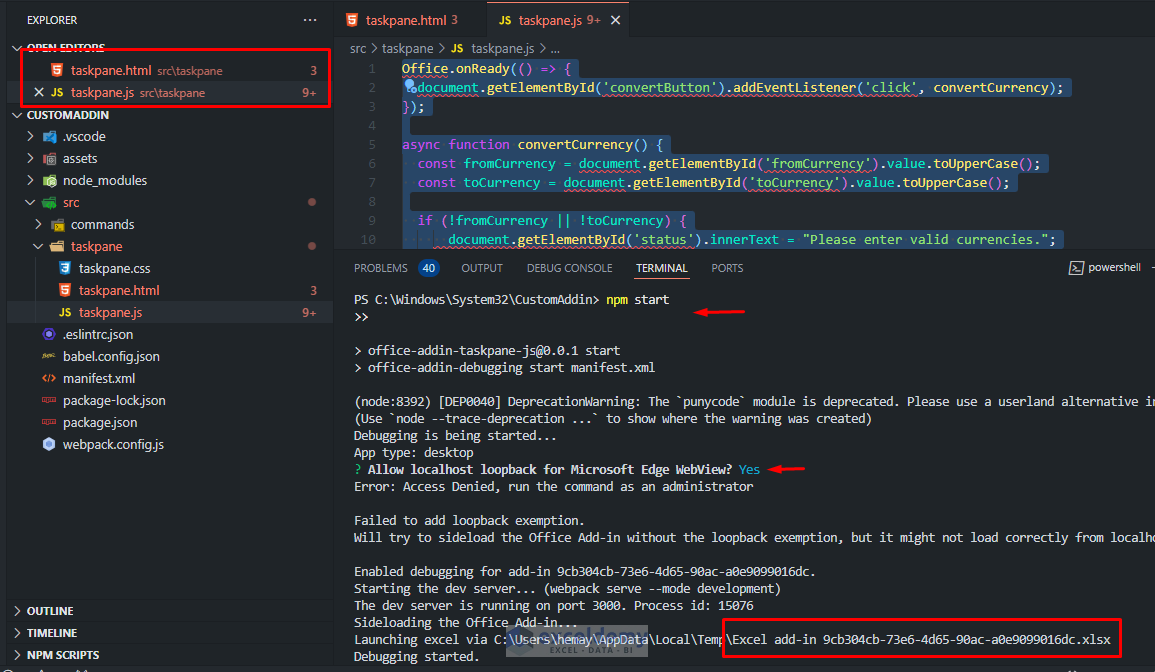1155x672 pixels.
Task: Open the Ports panel tab
Action: pyautogui.click(x=727, y=268)
